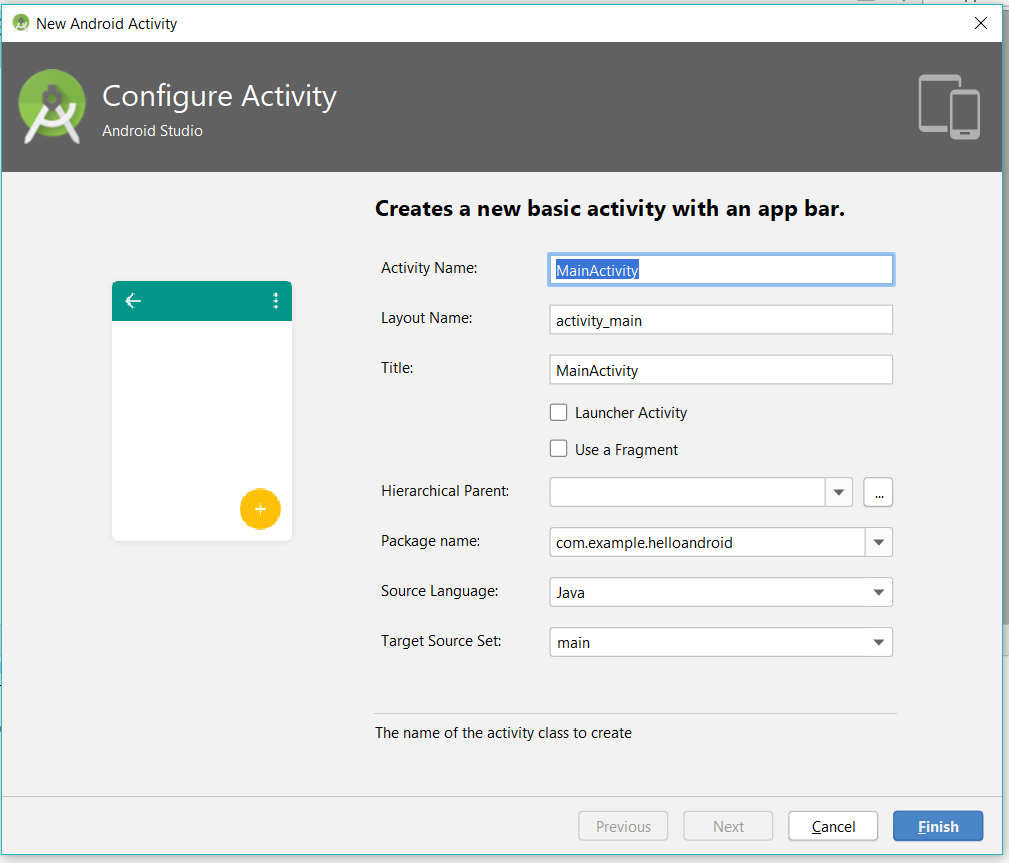The width and height of the screenshot is (1009, 863).
Task: Click the 'Hierarchical Parent:' label
Action: tap(445, 491)
